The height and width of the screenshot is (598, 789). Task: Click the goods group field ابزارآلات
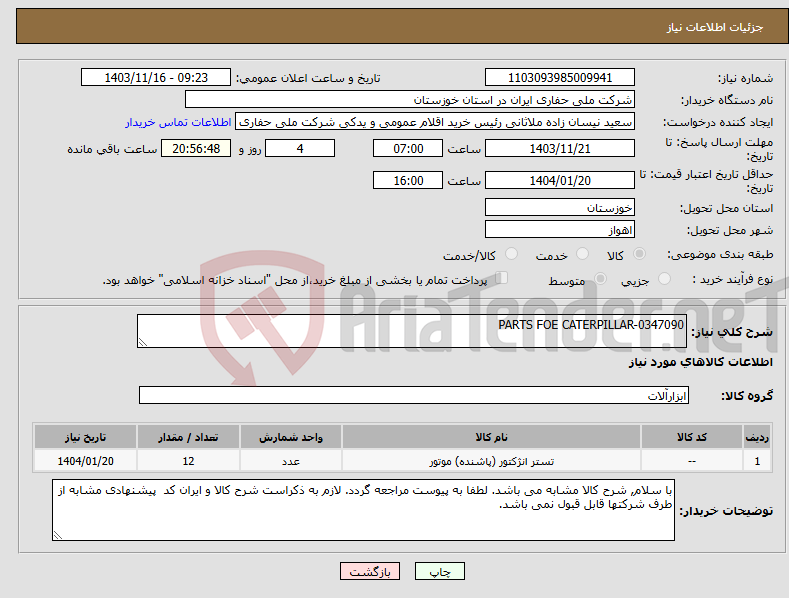tap(414, 395)
